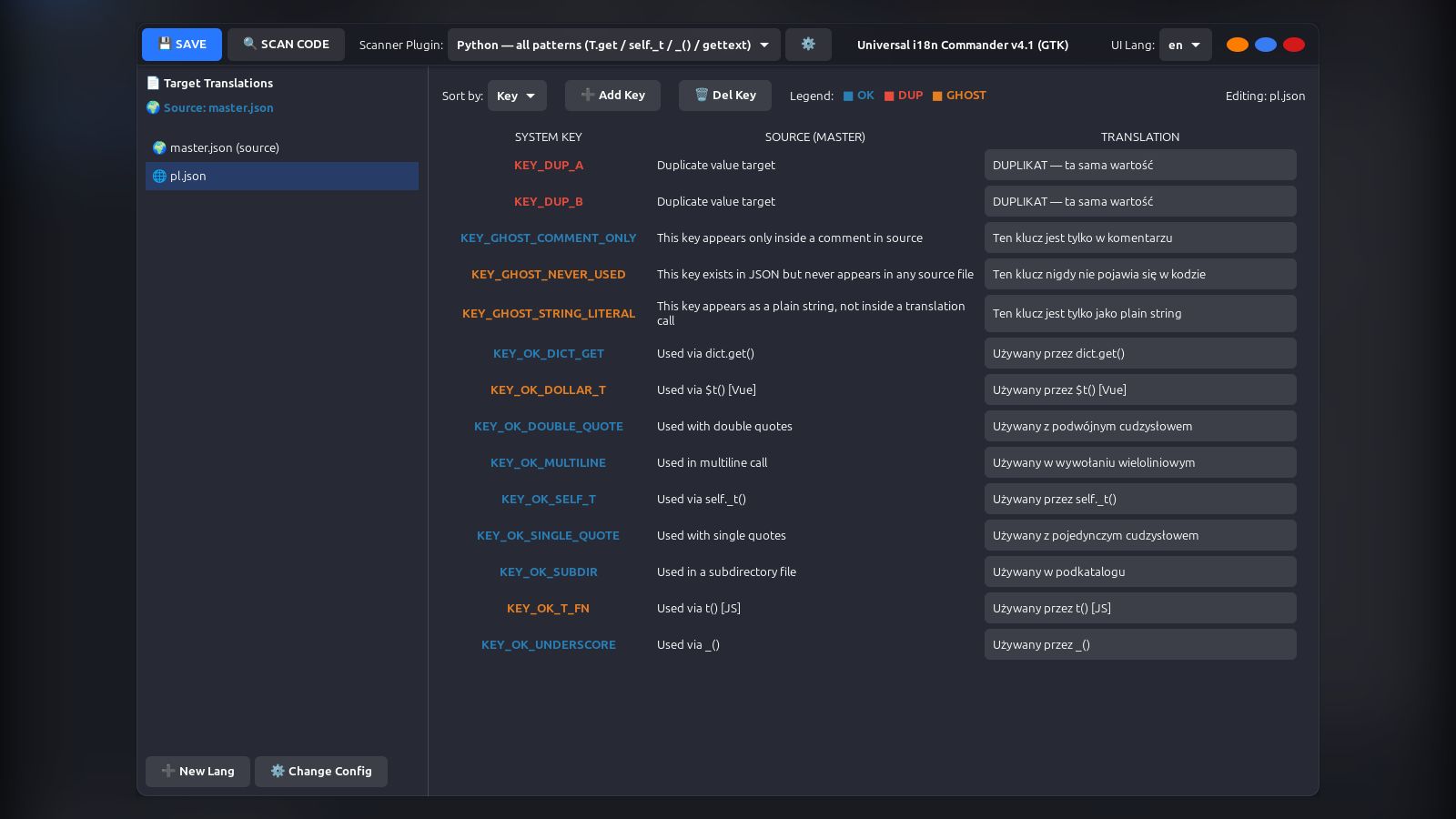Select the KEY_DUP_A system key
Screen dimensions: 1456x819
point(549,165)
